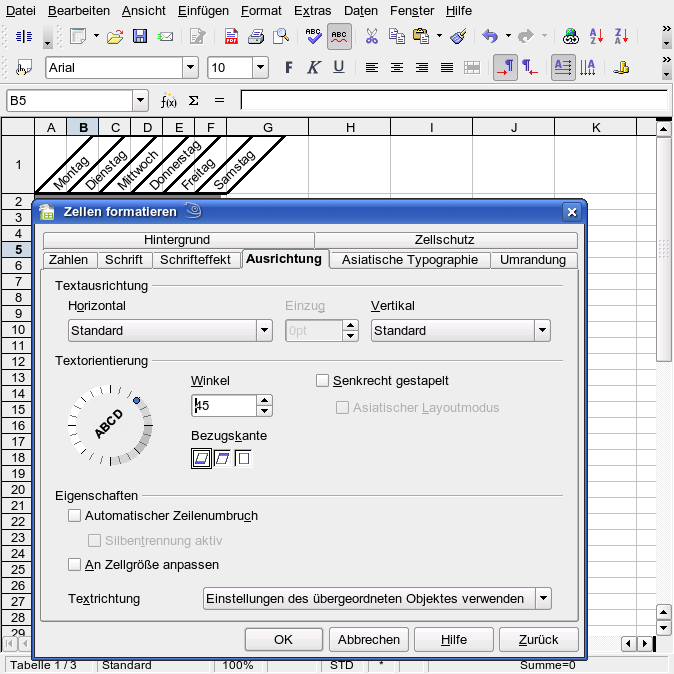Image resolution: width=674 pixels, height=674 pixels.
Task: Apply italic with the K icon
Action: 314,68
